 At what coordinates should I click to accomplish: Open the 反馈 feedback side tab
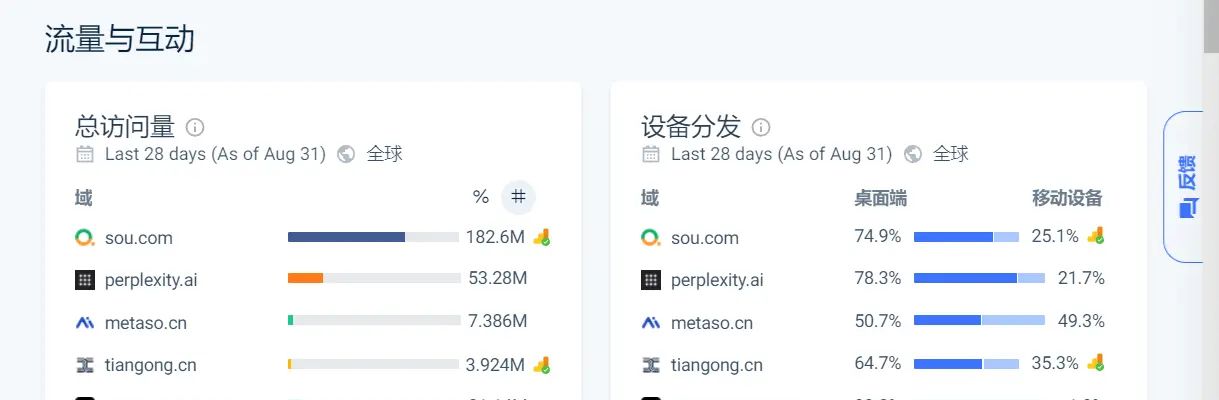tap(1185, 187)
